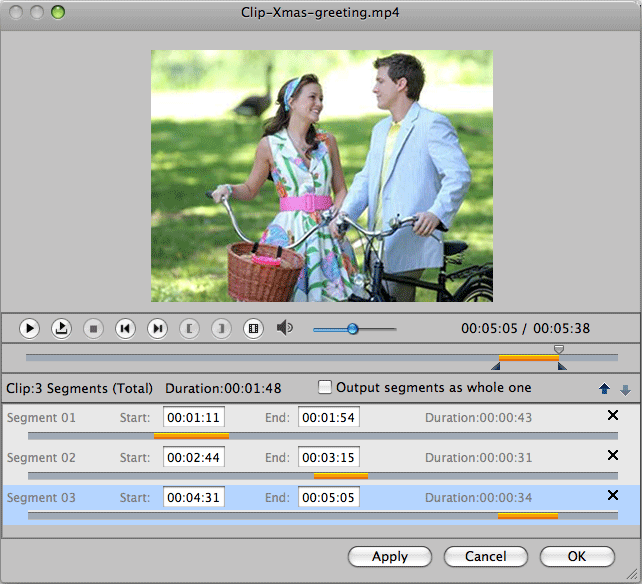The width and height of the screenshot is (642, 584).
Task: Click the OK button
Action: coord(577,557)
